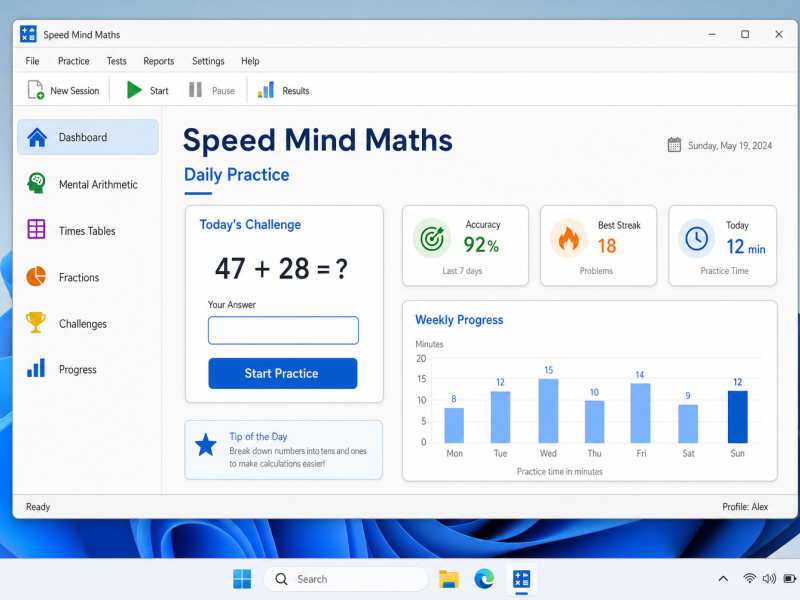Click the Saturday bar in Weekly Progress
This screenshot has height=600, width=800.
(x=688, y=423)
